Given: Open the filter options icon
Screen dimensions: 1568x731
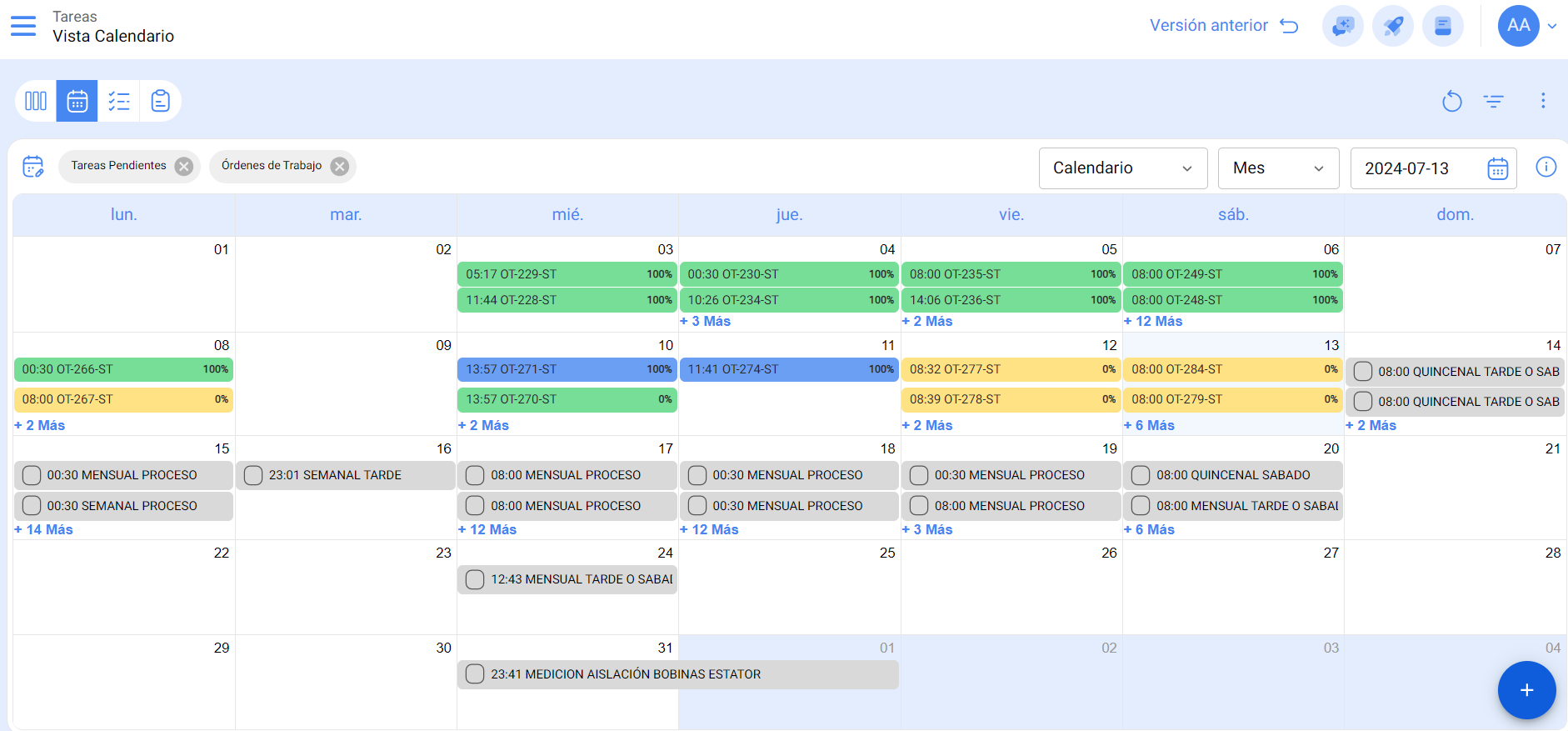Looking at the screenshot, I should click(1493, 101).
